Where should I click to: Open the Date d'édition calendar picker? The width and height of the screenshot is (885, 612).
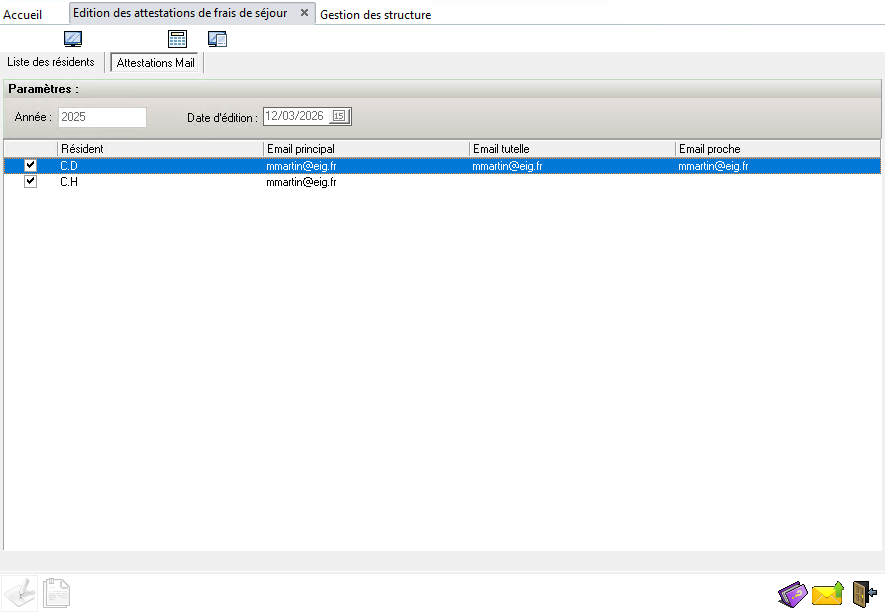pyautogui.click(x=339, y=116)
